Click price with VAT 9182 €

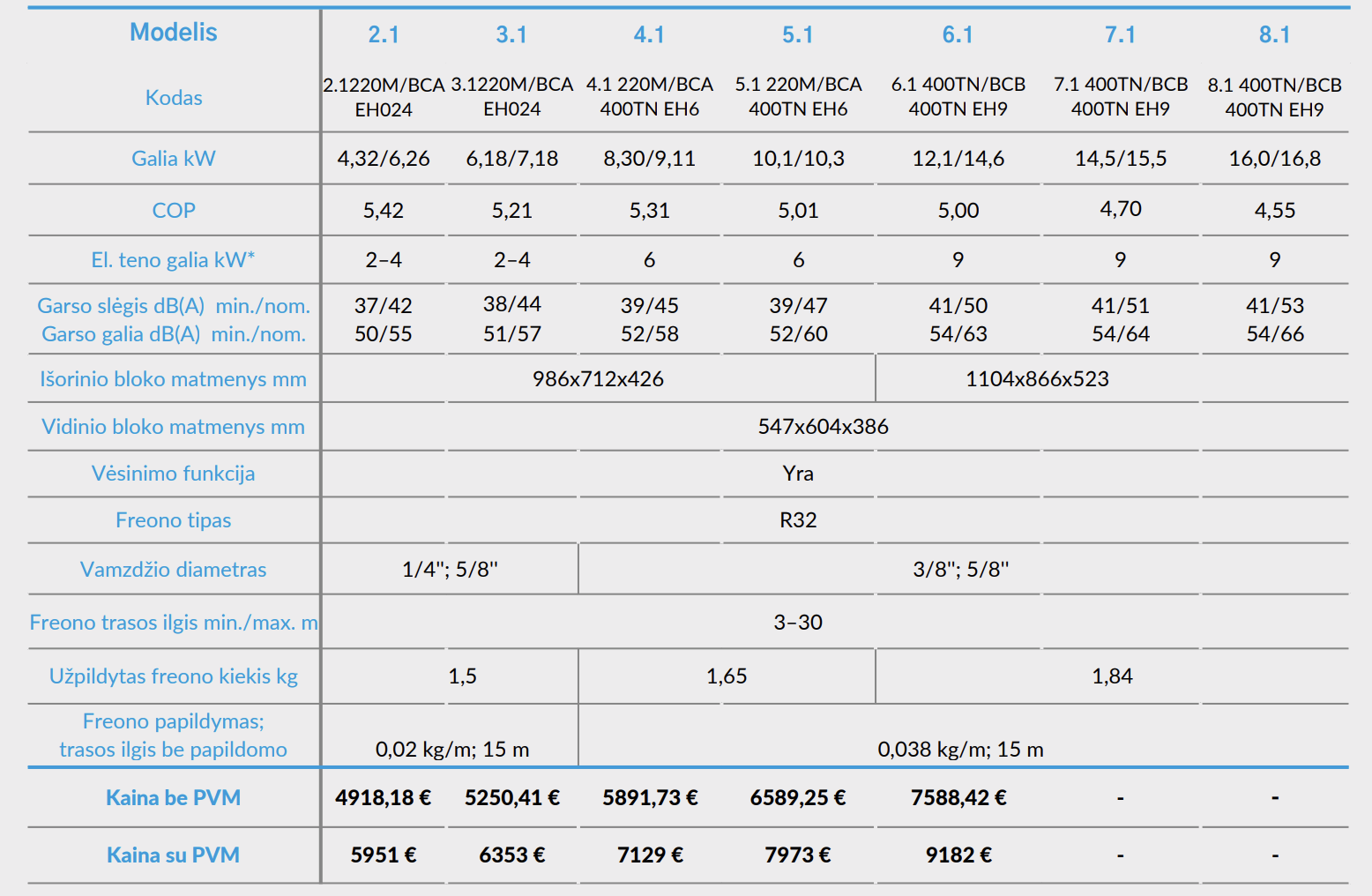(958, 855)
